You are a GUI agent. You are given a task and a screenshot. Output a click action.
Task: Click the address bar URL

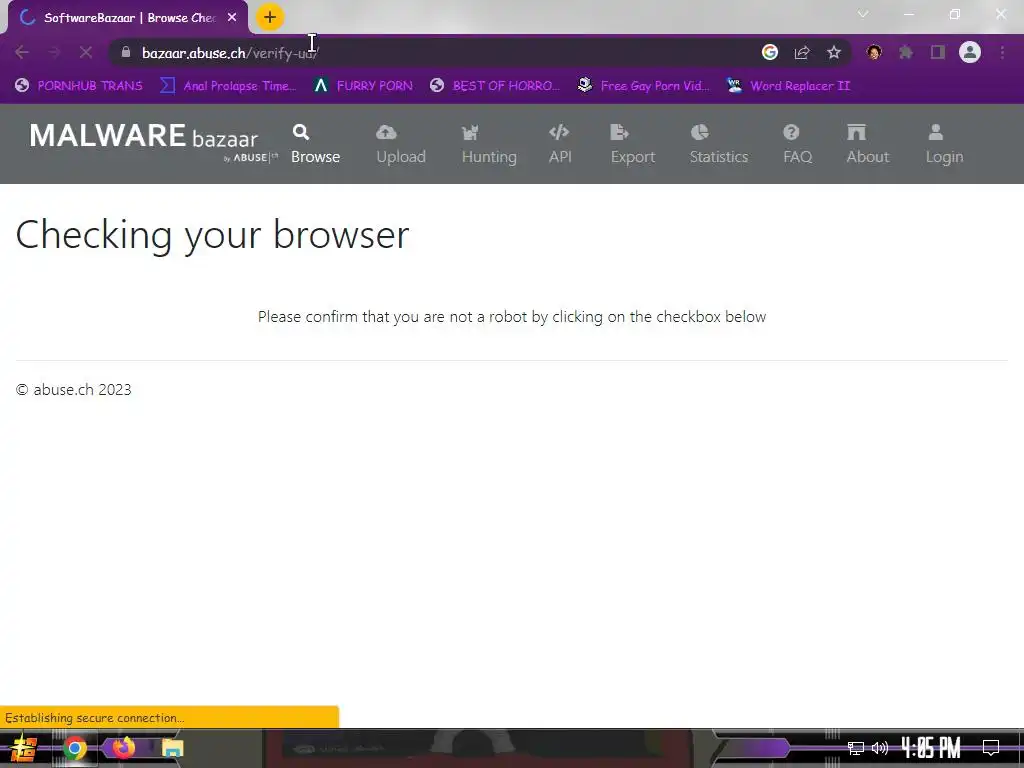230,53
